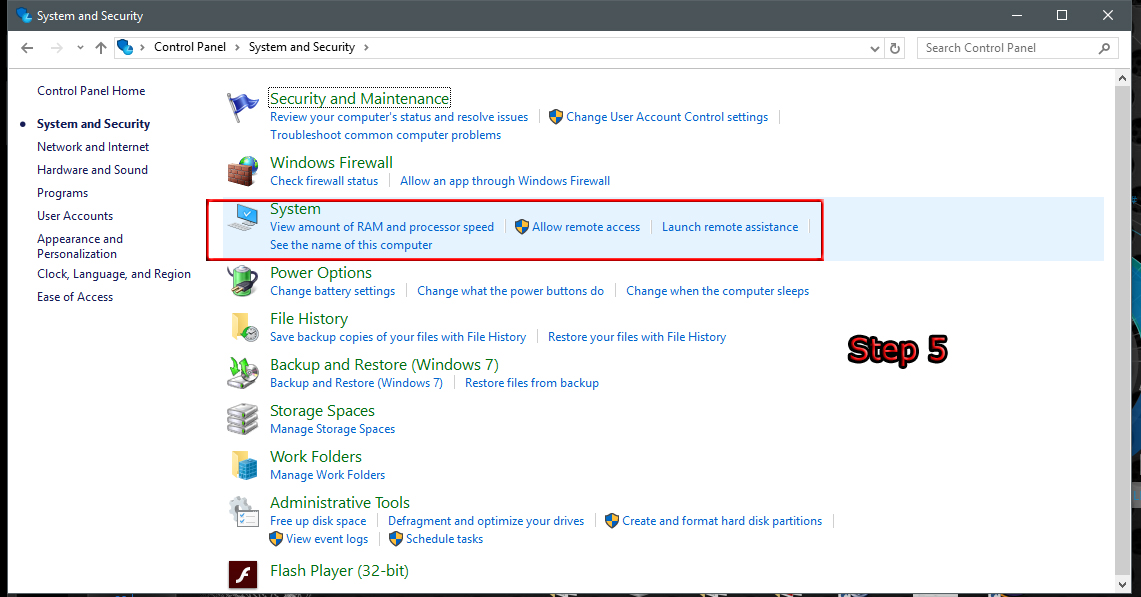
Task: Click the Storage Spaces drives icon
Action: 243,419
